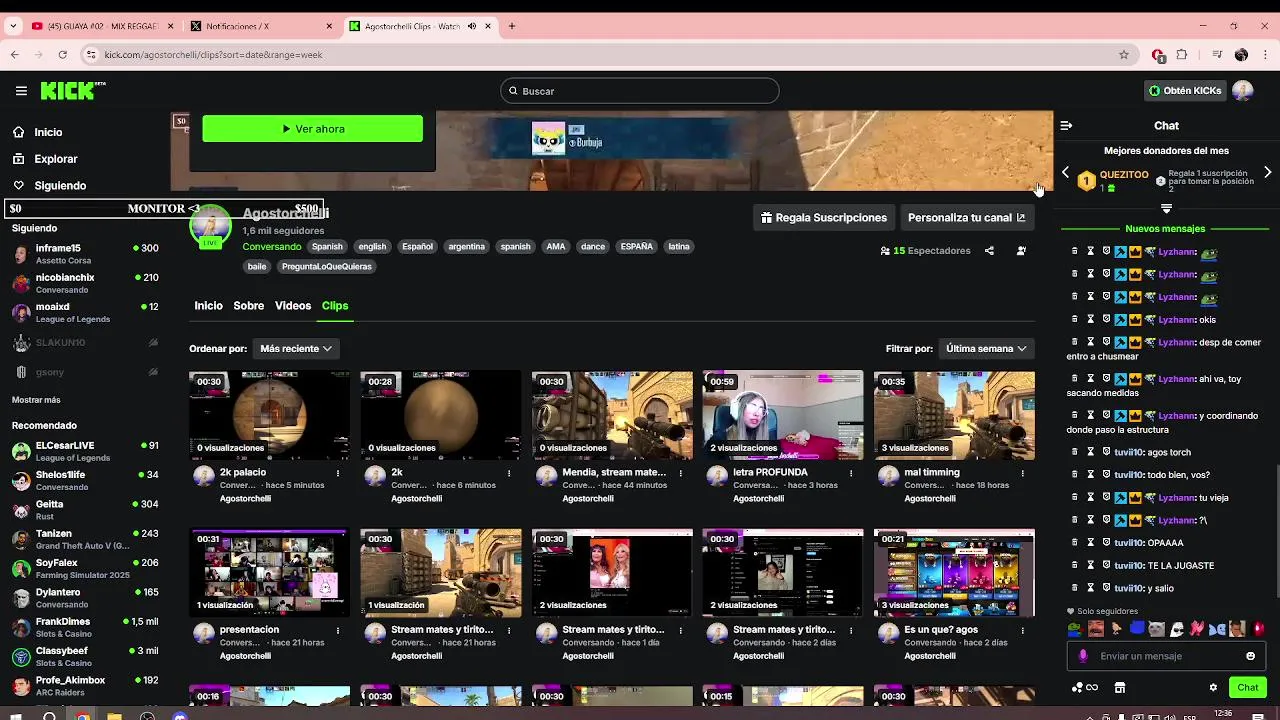The image size is (1280, 720).
Task: Click the 'Nuevos mensajes' label in chat
Action: (x=1165, y=229)
